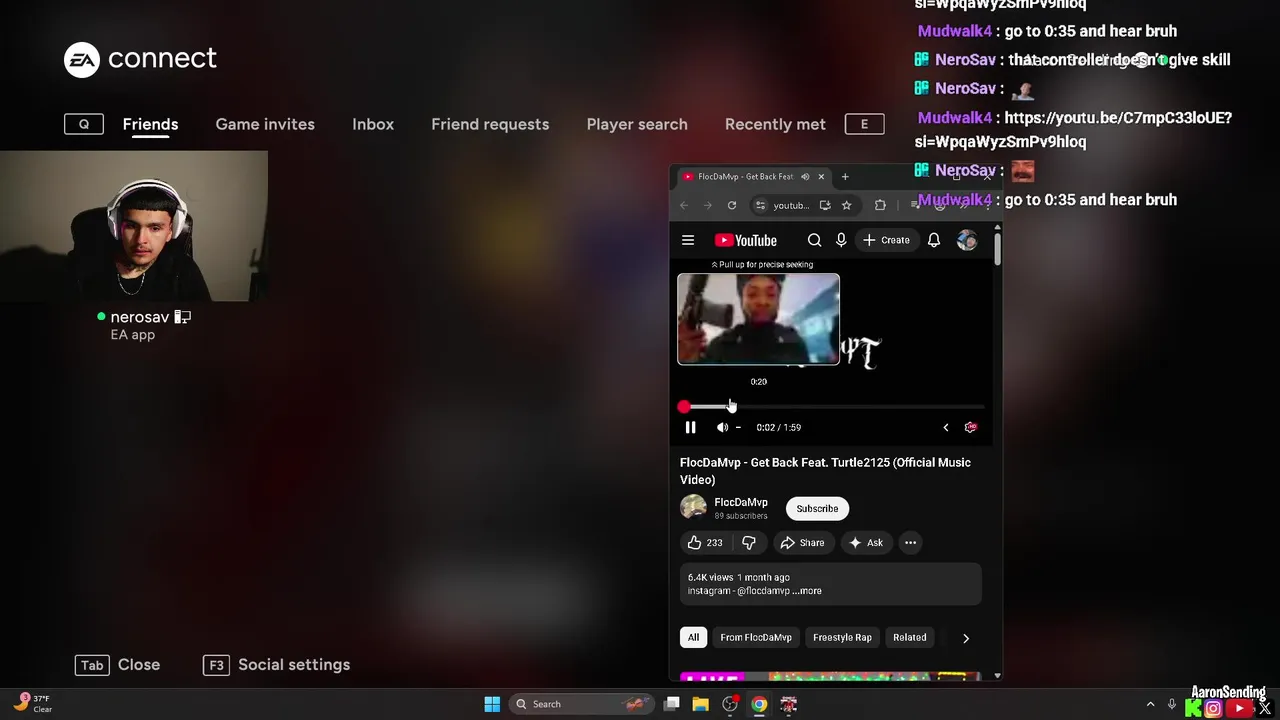1280x720 pixels.
Task: Expand player controls left chevron
Action: [946, 427]
